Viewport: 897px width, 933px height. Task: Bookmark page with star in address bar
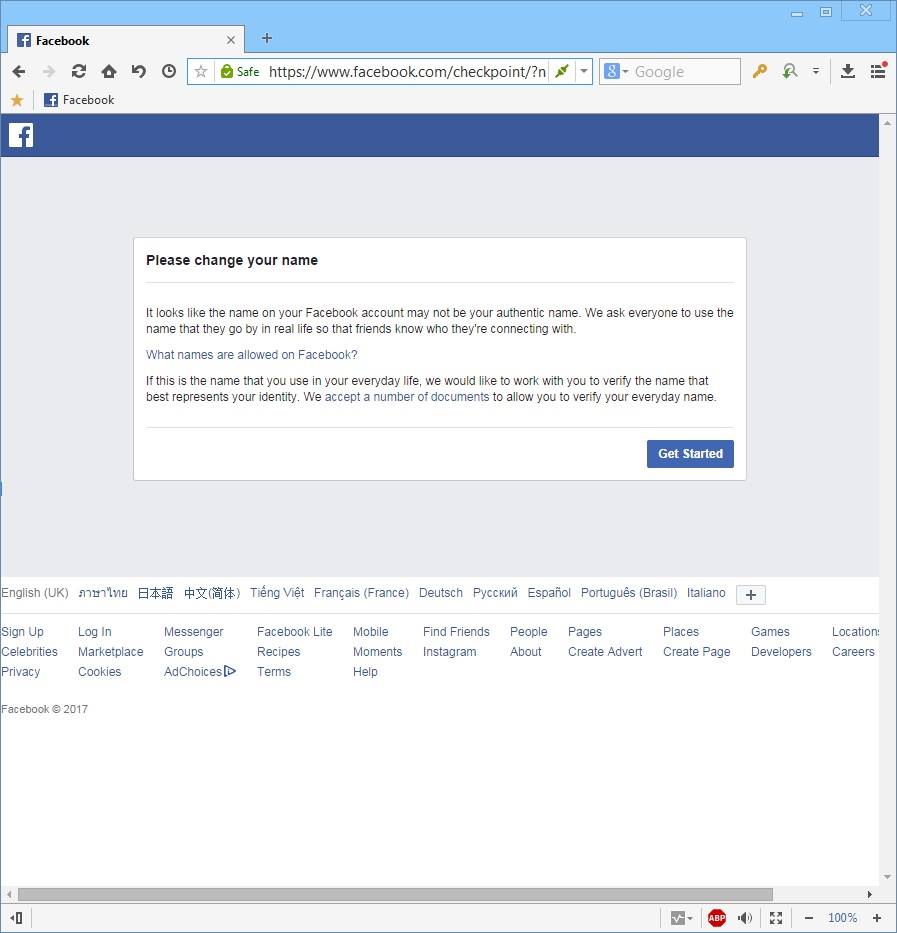(x=201, y=72)
